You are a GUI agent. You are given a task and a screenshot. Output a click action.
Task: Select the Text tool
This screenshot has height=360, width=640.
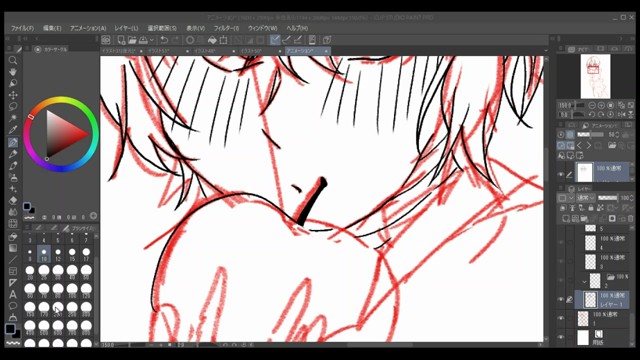(x=13, y=294)
